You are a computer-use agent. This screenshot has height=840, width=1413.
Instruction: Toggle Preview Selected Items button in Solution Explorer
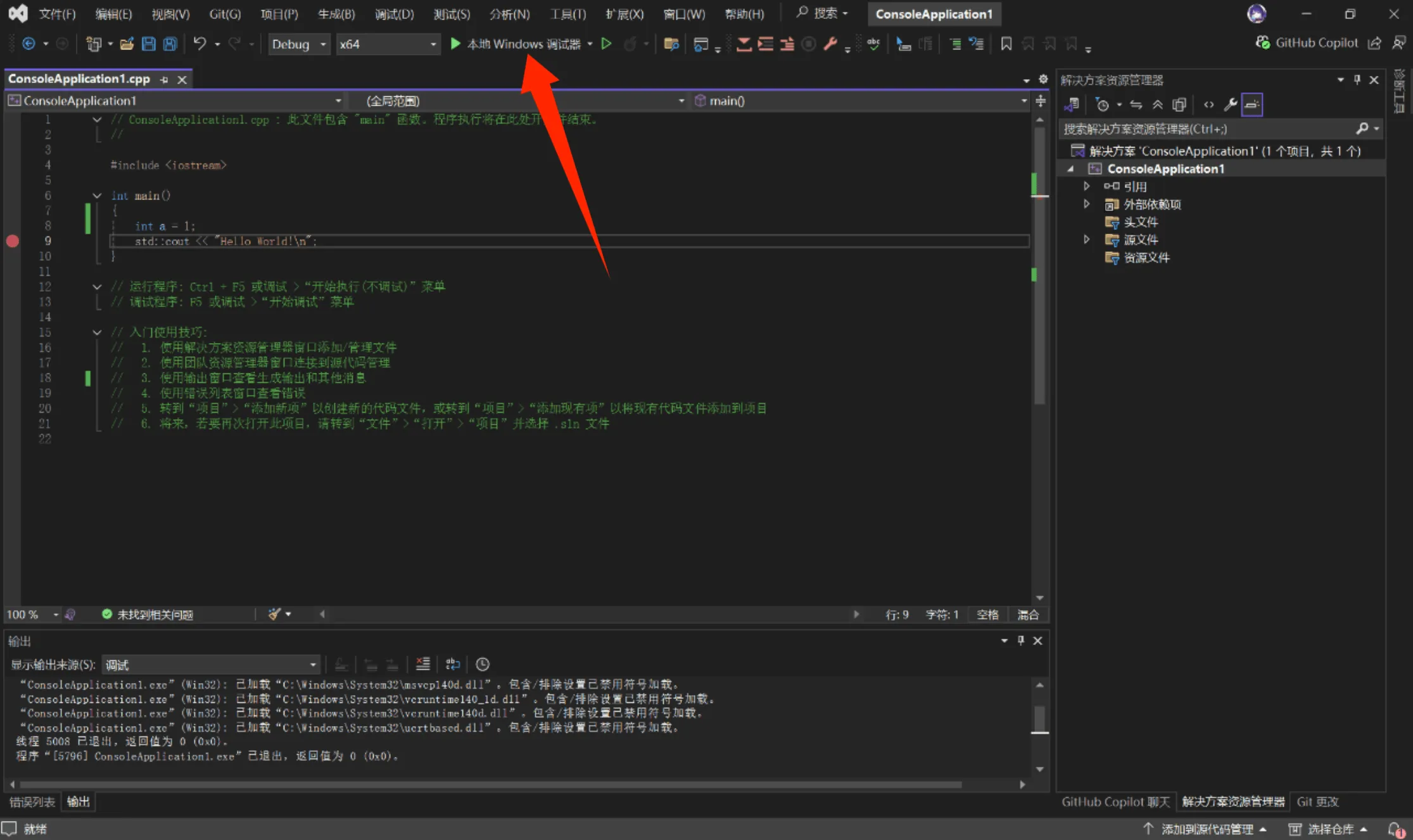pyautogui.click(x=1251, y=104)
